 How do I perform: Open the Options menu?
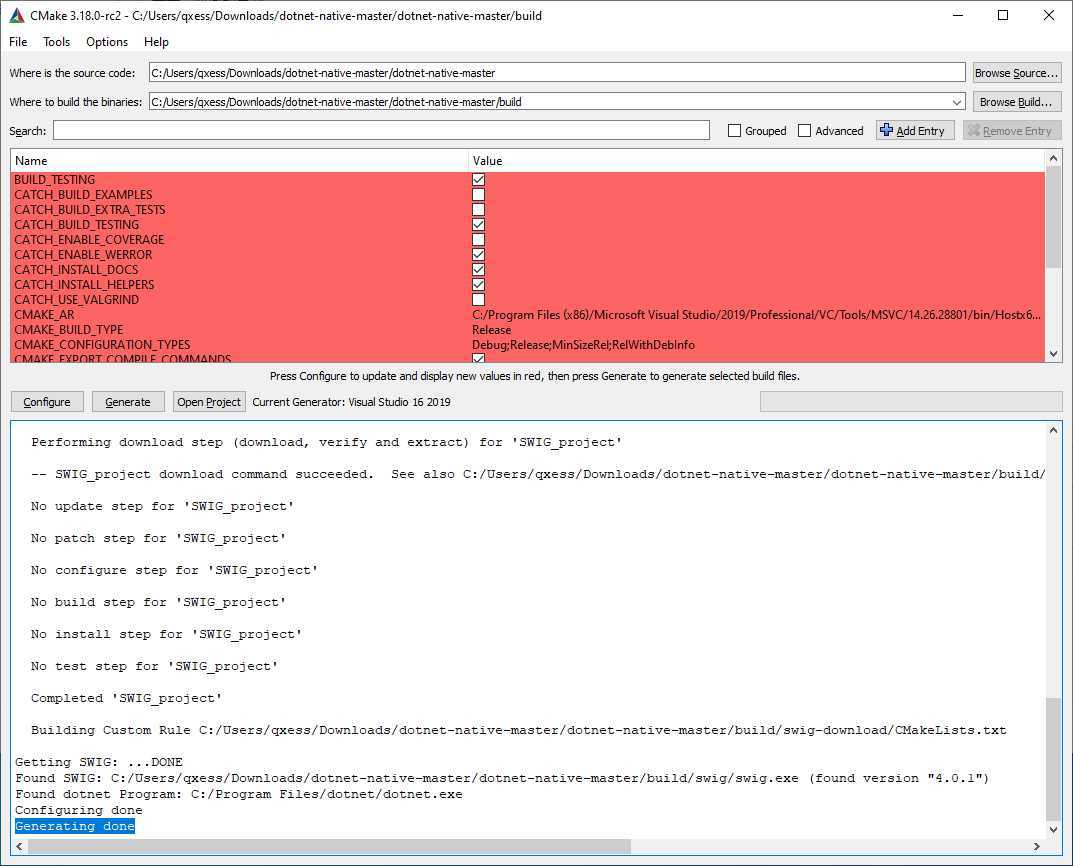[107, 42]
